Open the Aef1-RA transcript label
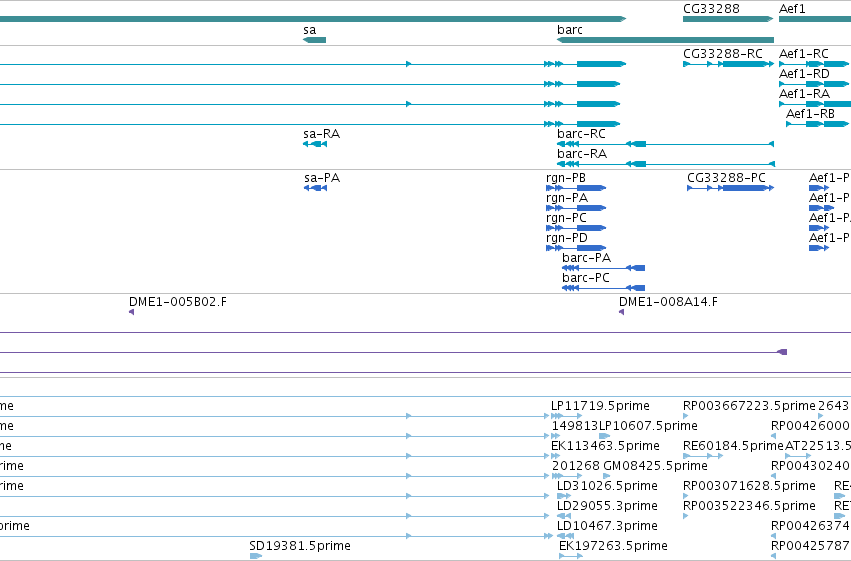Image resolution: width=851 pixels, height=561 pixels. pyautogui.click(x=804, y=94)
